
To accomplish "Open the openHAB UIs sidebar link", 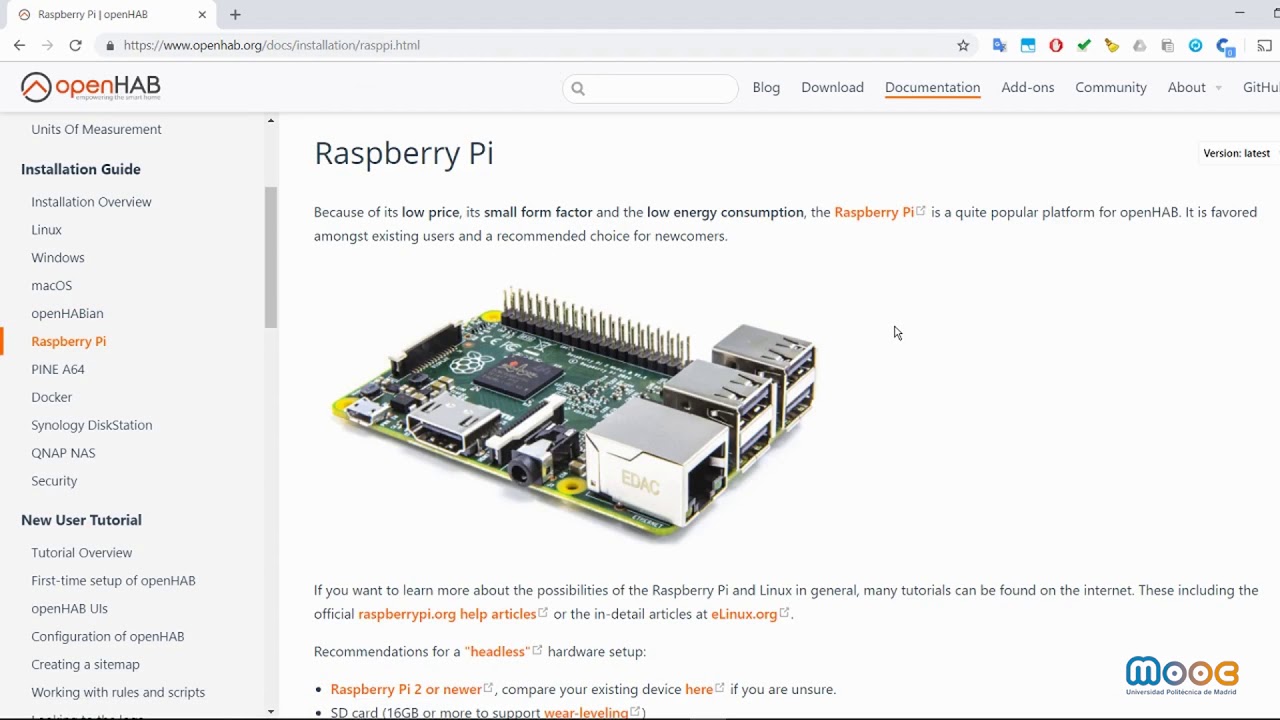I will [69, 608].
